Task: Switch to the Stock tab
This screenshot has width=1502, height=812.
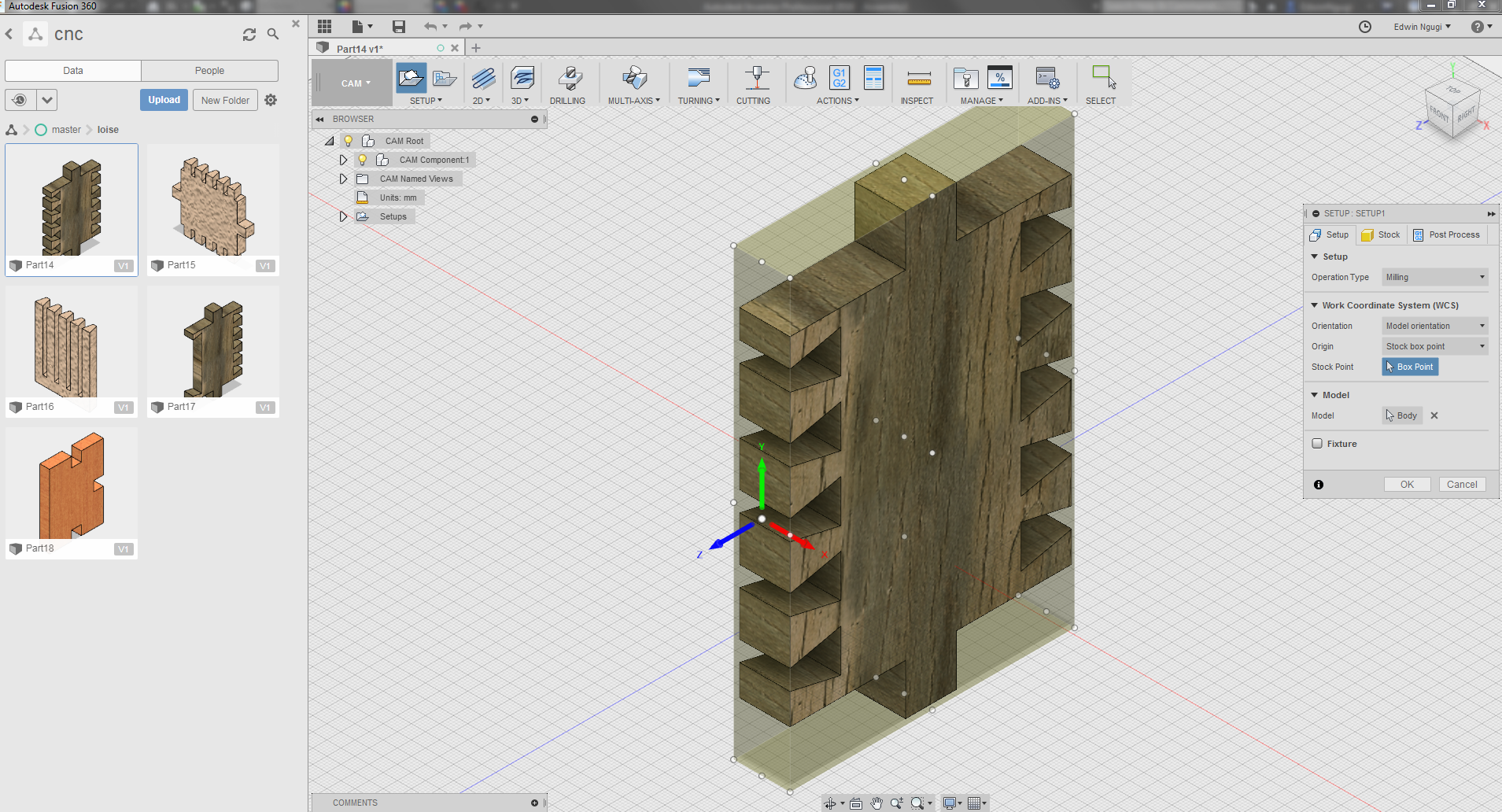Action: coord(1381,234)
